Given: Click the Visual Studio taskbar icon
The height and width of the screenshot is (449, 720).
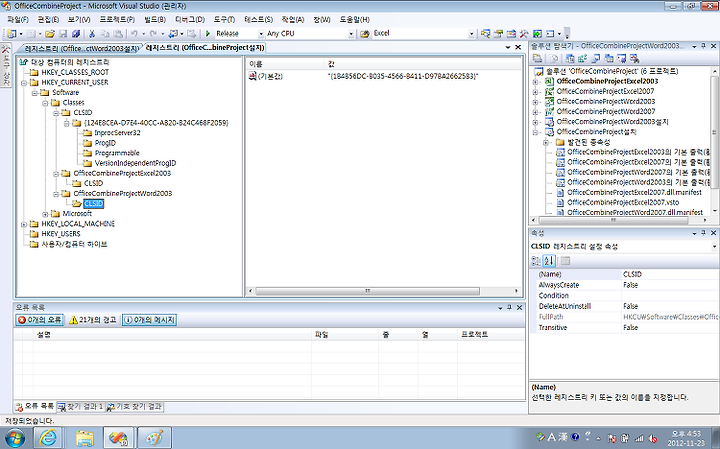Looking at the screenshot, I should (x=119, y=438).
